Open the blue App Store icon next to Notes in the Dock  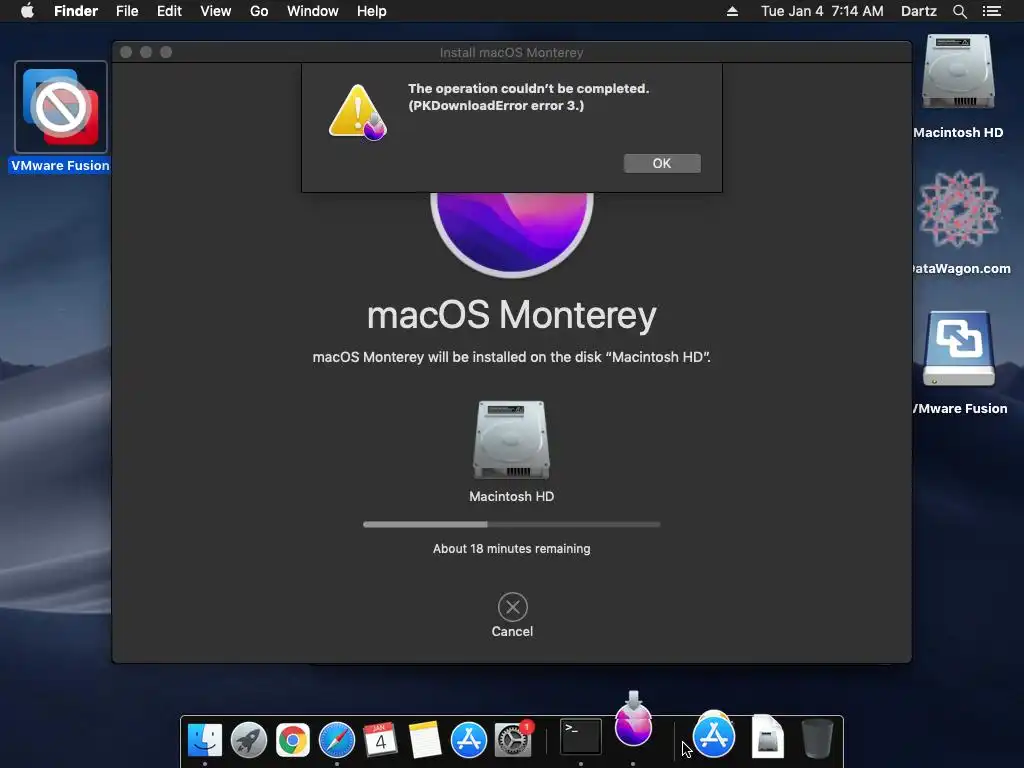(468, 740)
